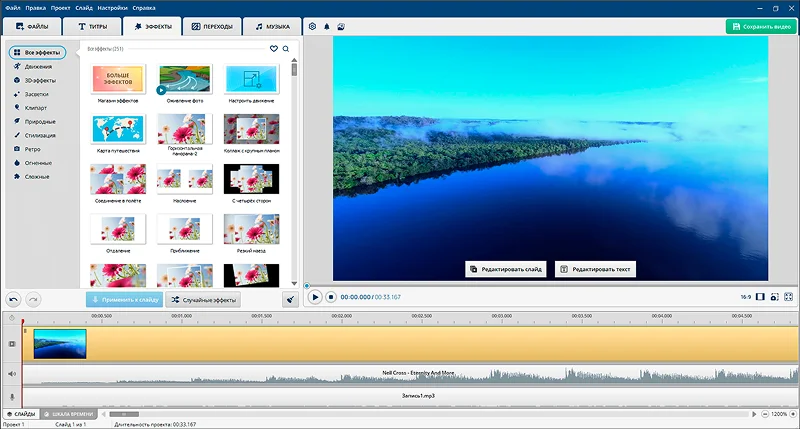Image resolution: width=800 pixels, height=429 pixels.
Task: Click the timeline horizontal scrollbar thumb
Action: pos(124,414)
